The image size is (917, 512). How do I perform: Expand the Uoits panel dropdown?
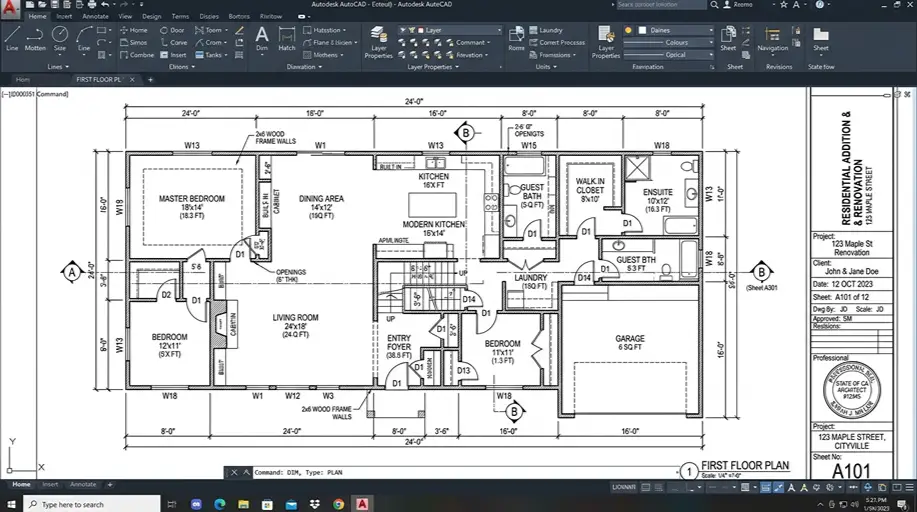coord(546,67)
